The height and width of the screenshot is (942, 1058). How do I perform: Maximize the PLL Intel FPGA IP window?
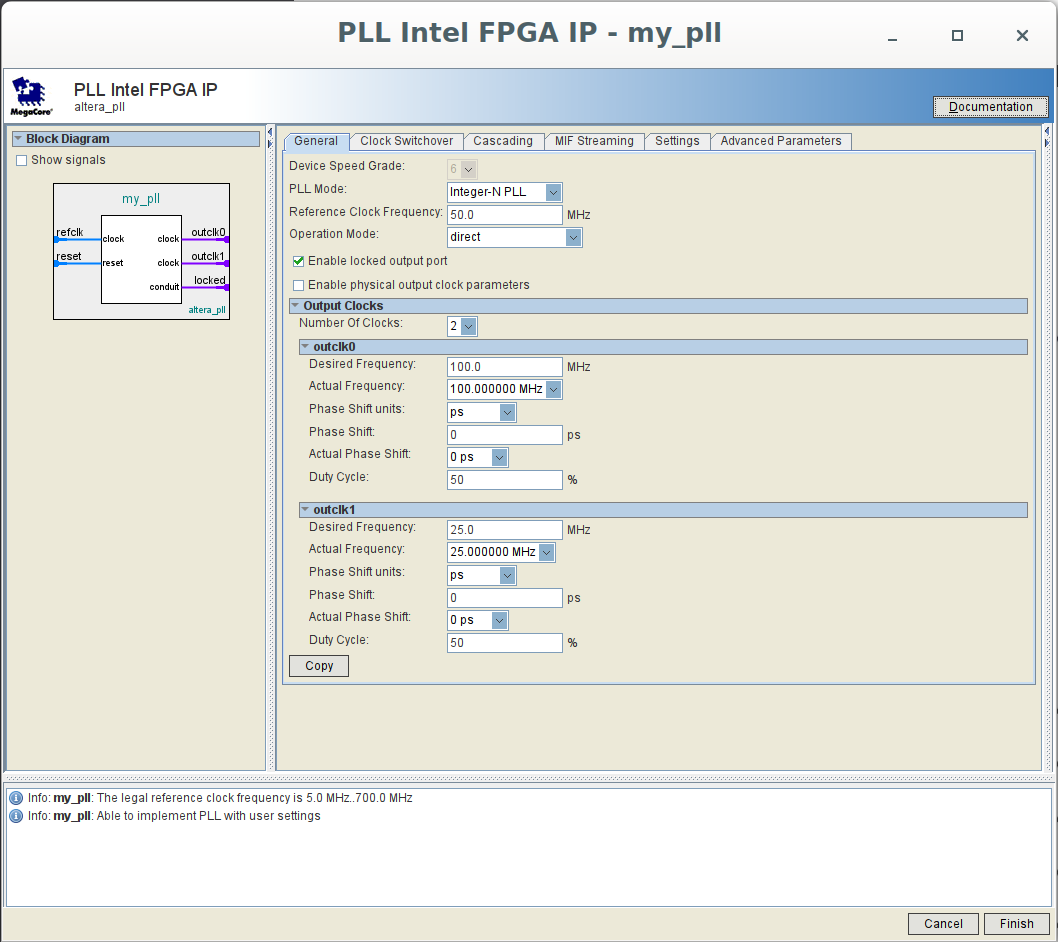point(957,36)
